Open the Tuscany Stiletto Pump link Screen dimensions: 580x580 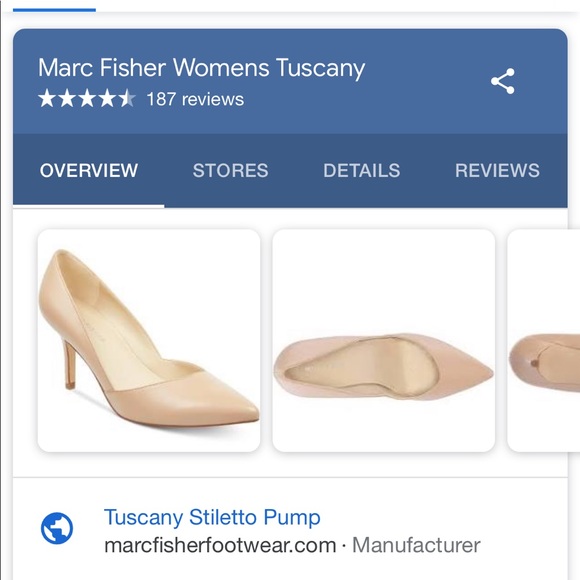pyautogui.click(x=212, y=517)
